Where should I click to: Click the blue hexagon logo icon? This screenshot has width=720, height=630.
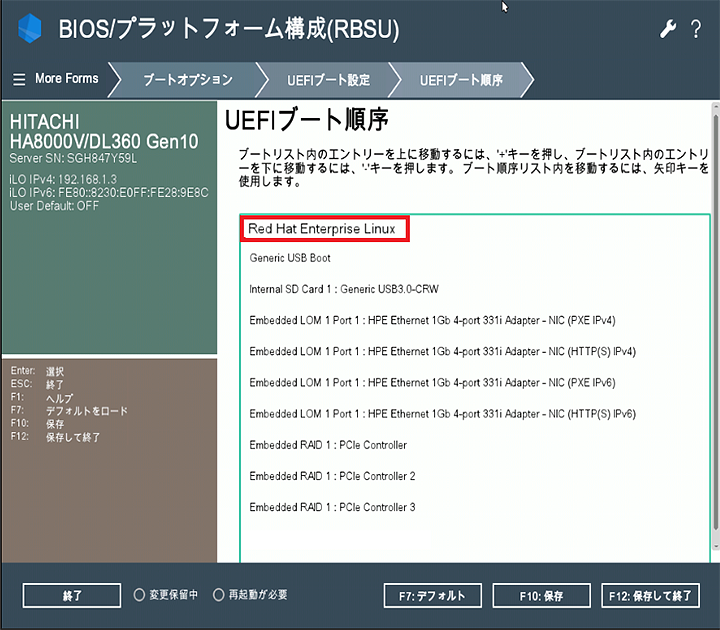point(29,28)
